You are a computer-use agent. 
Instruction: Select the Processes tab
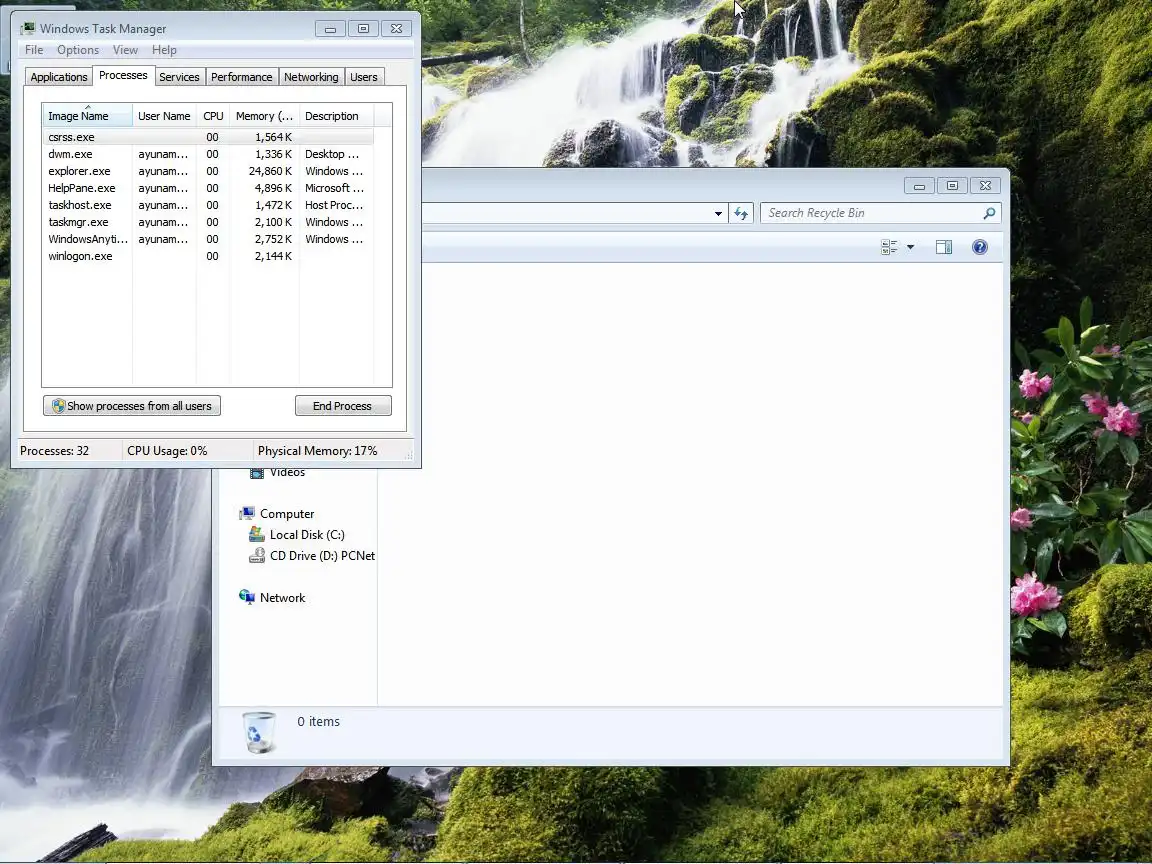123,76
